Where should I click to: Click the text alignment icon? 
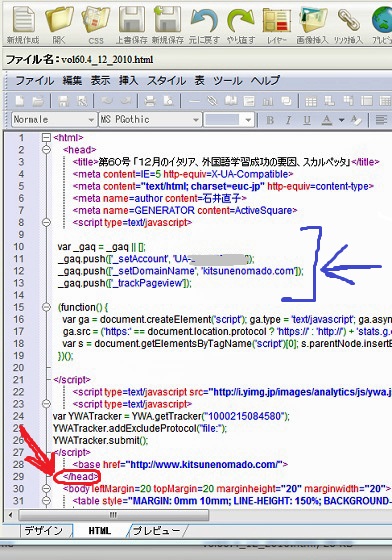(x=381, y=120)
